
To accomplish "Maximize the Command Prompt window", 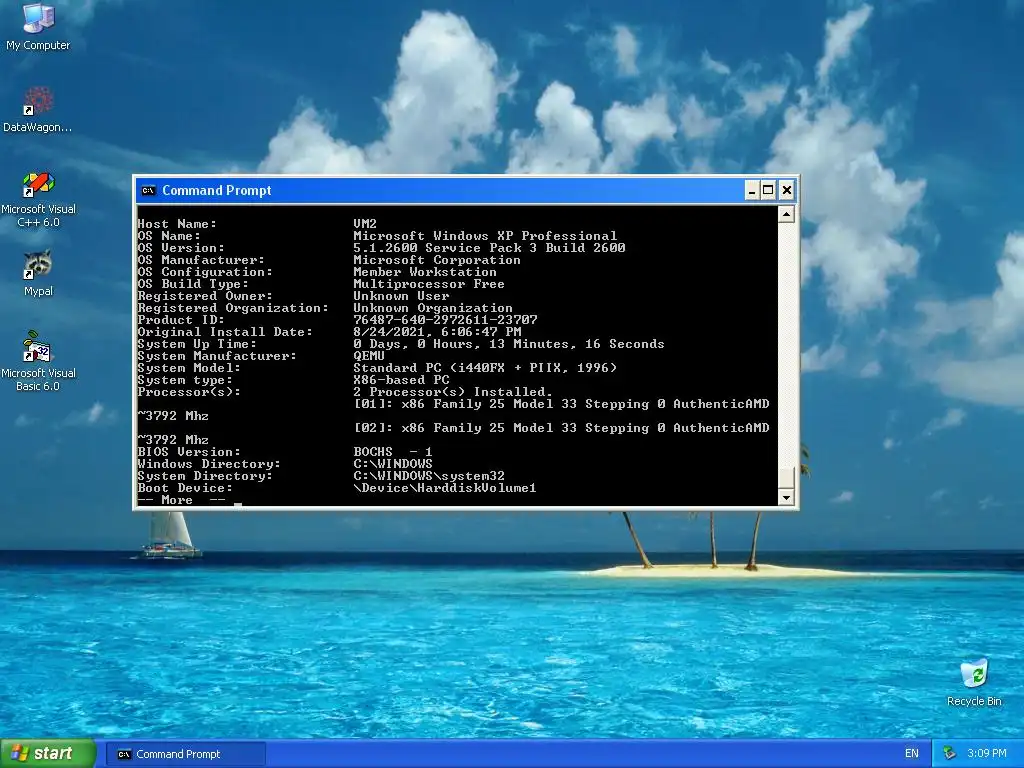I will click(x=769, y=191).
